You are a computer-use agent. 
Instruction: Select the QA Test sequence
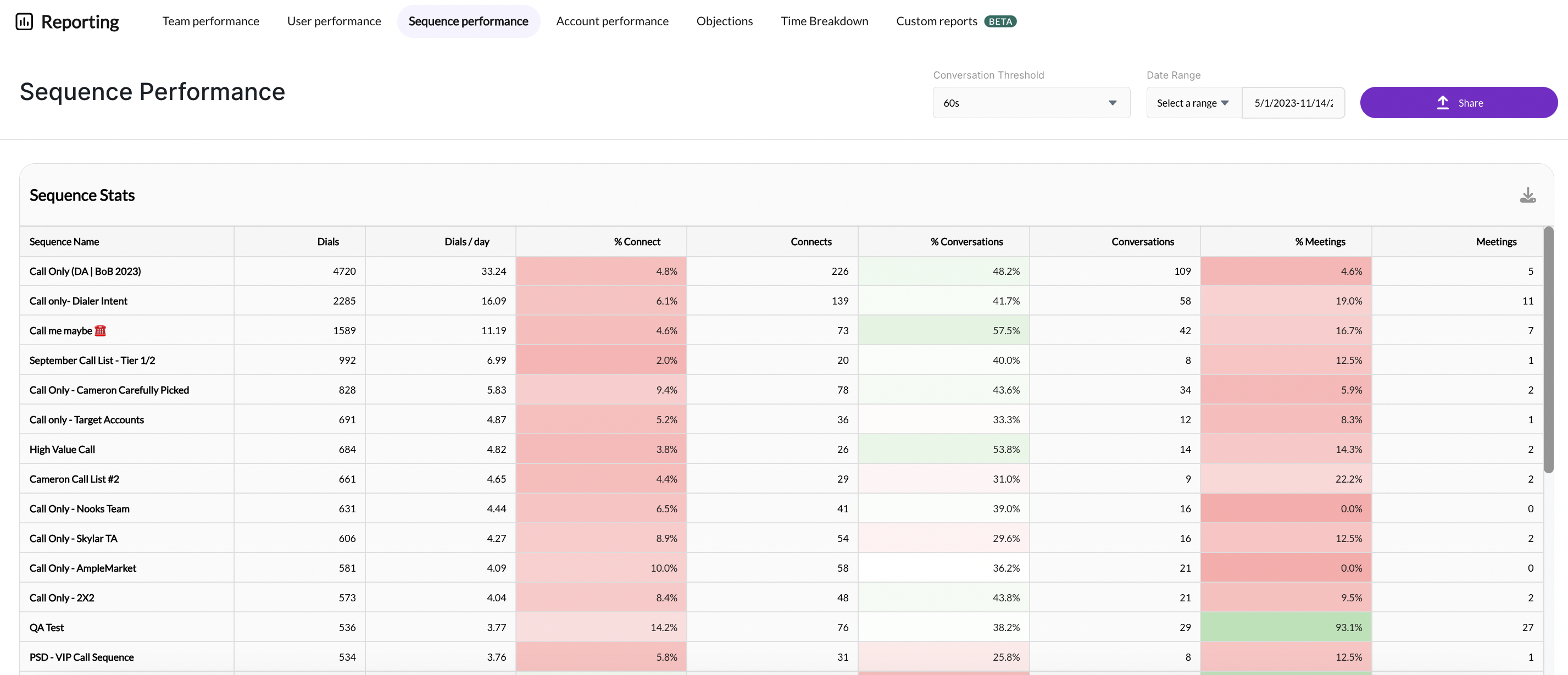pyautogui.click(x=47, y=628)
